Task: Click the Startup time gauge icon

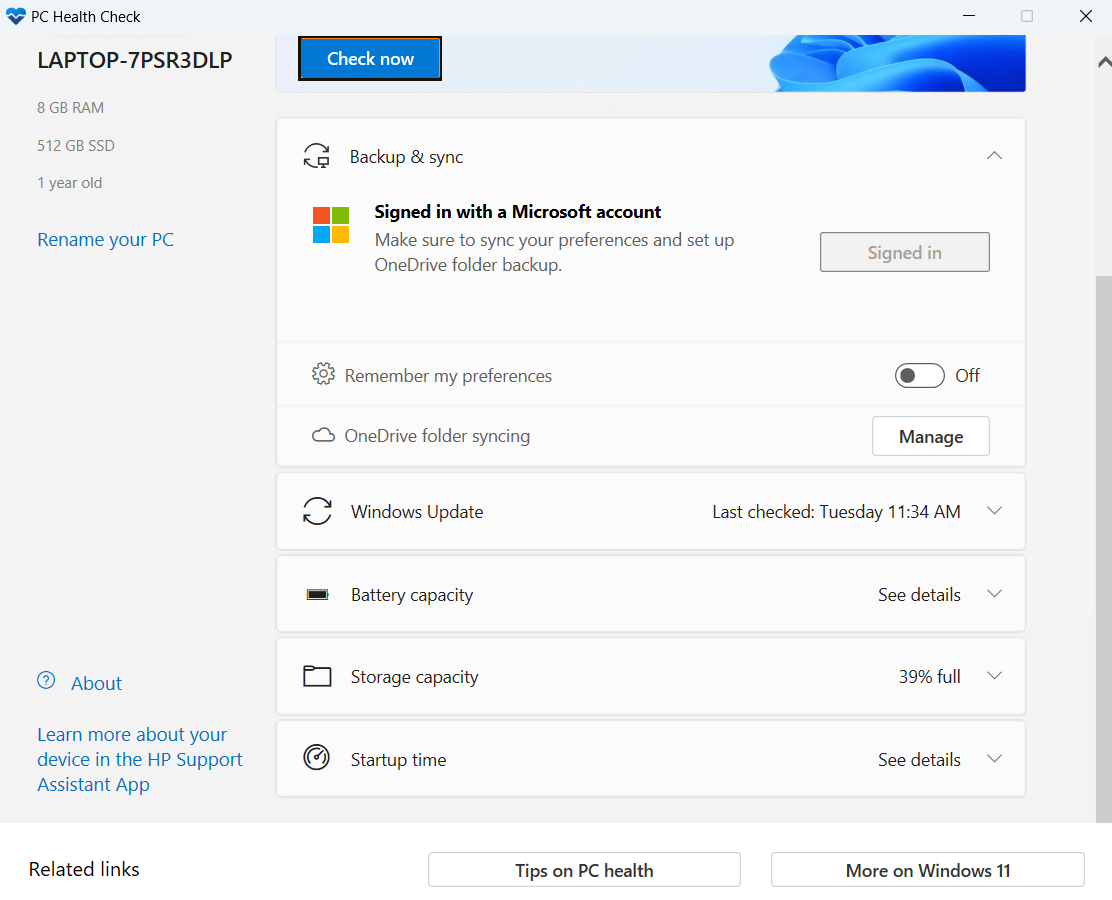Action: tap(316, 757)
